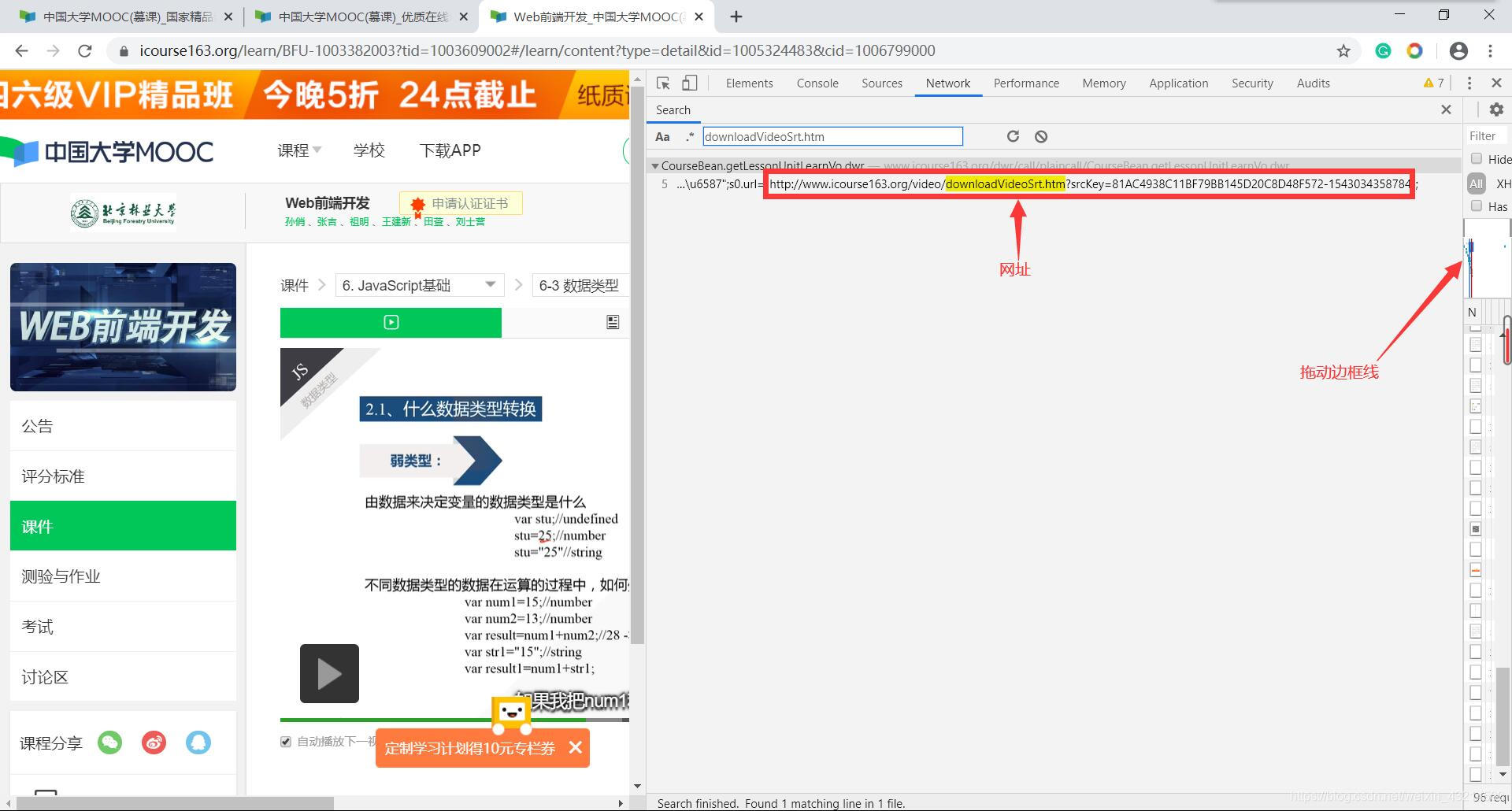Screen dimensions: 1512x811
Task: Switch to the Console tab
Action: coord(817,83)
